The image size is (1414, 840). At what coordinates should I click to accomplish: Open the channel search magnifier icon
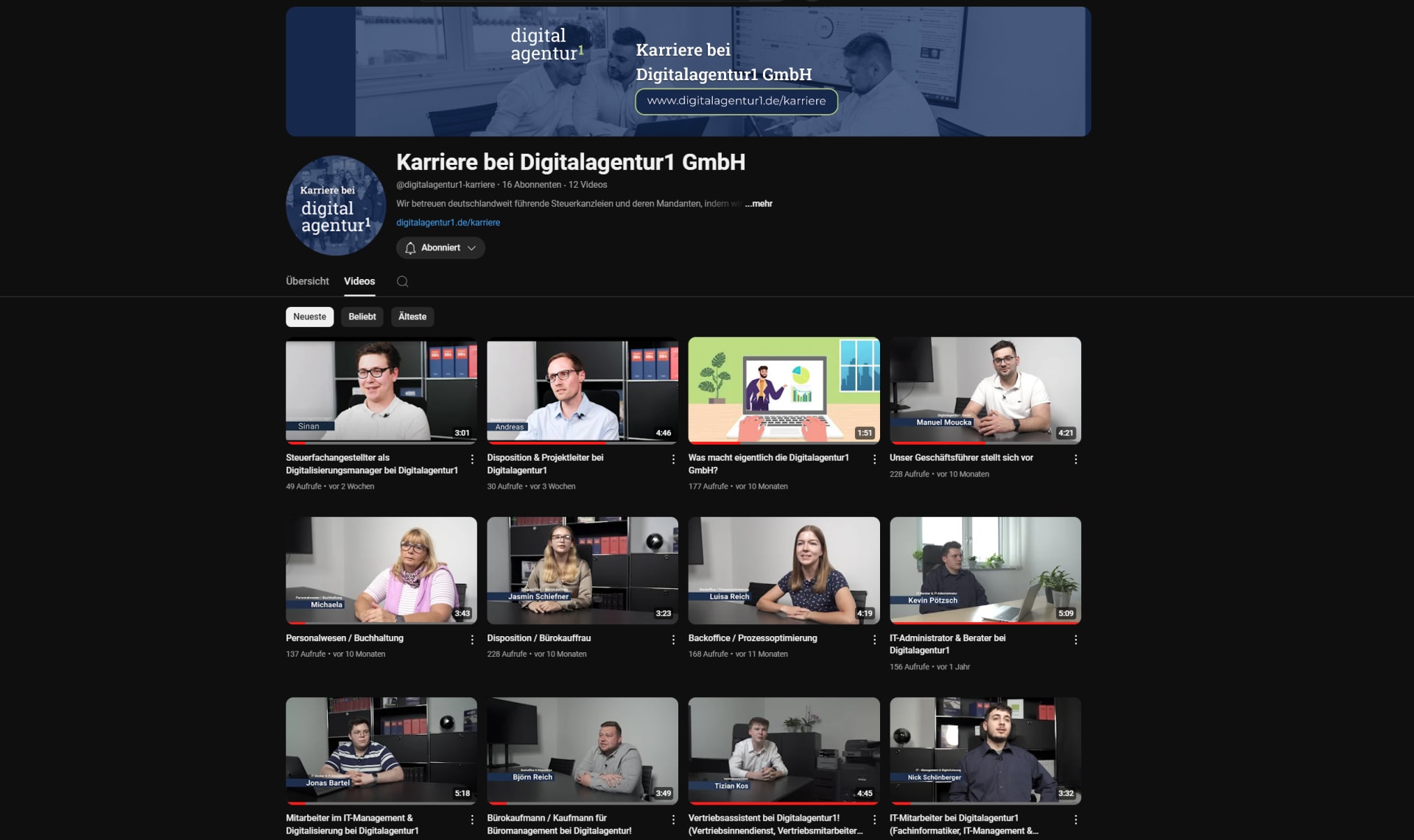coord(402,281)
